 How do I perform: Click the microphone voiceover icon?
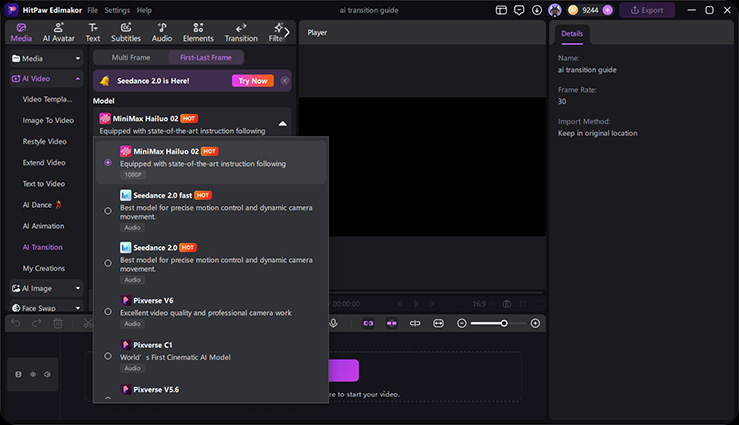(334, 323)
